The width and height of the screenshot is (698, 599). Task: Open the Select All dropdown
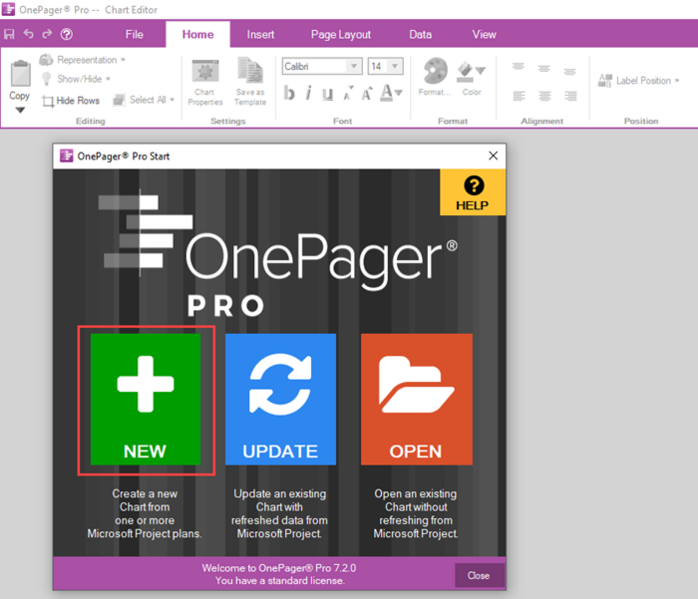pyautogui.click(x=143, y=100)
